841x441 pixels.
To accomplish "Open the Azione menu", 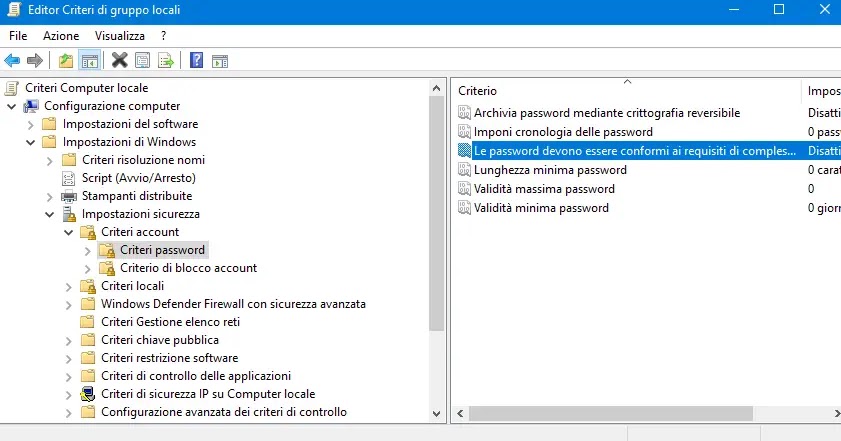I will 61,35.
